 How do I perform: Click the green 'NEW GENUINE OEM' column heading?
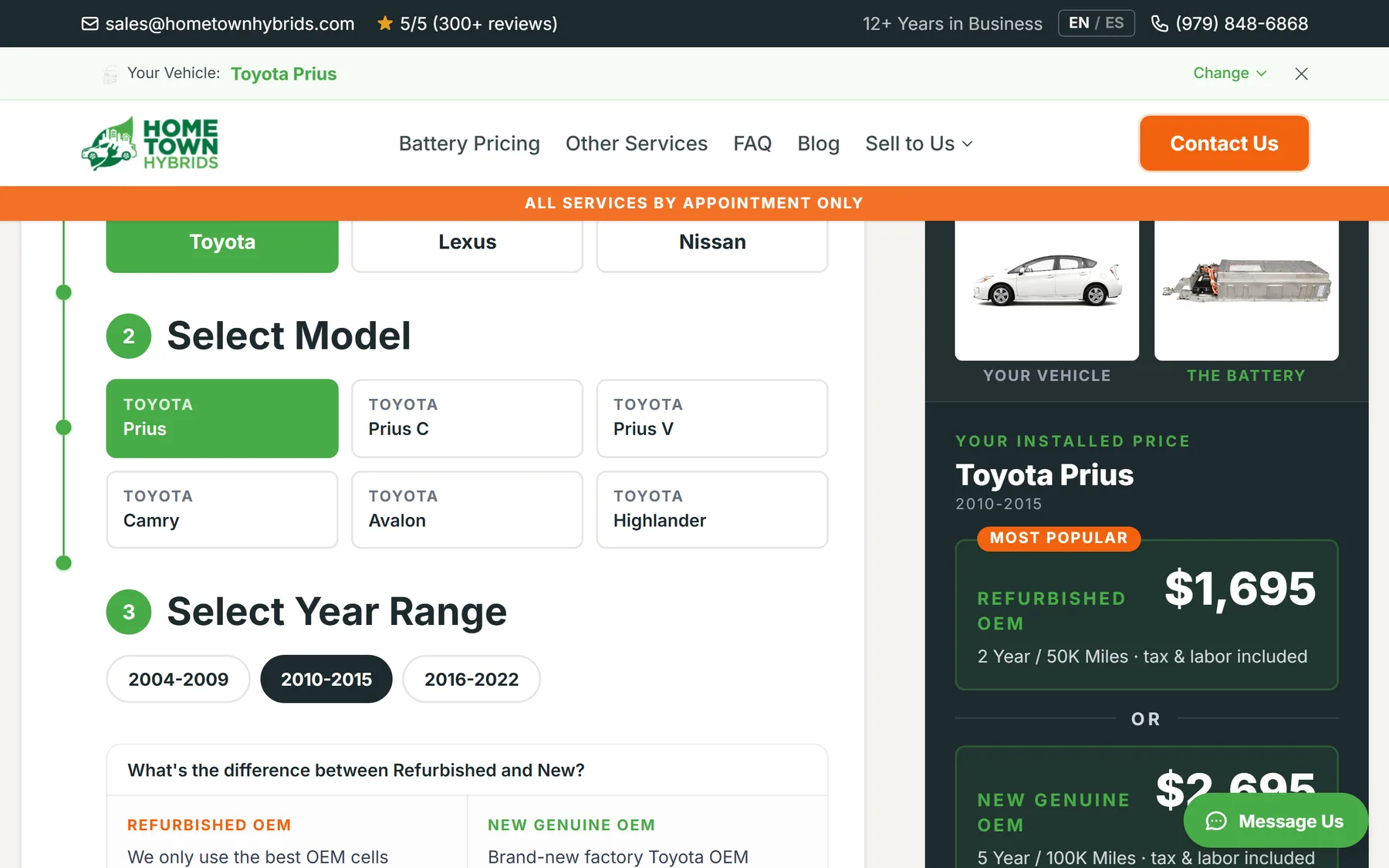coord(571,825)
